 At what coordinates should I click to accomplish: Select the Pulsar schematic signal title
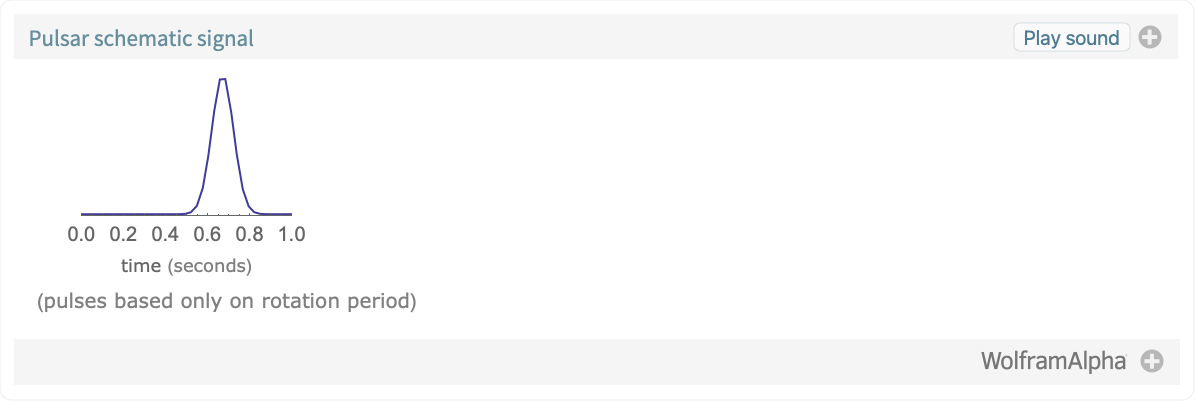point(141,38)
